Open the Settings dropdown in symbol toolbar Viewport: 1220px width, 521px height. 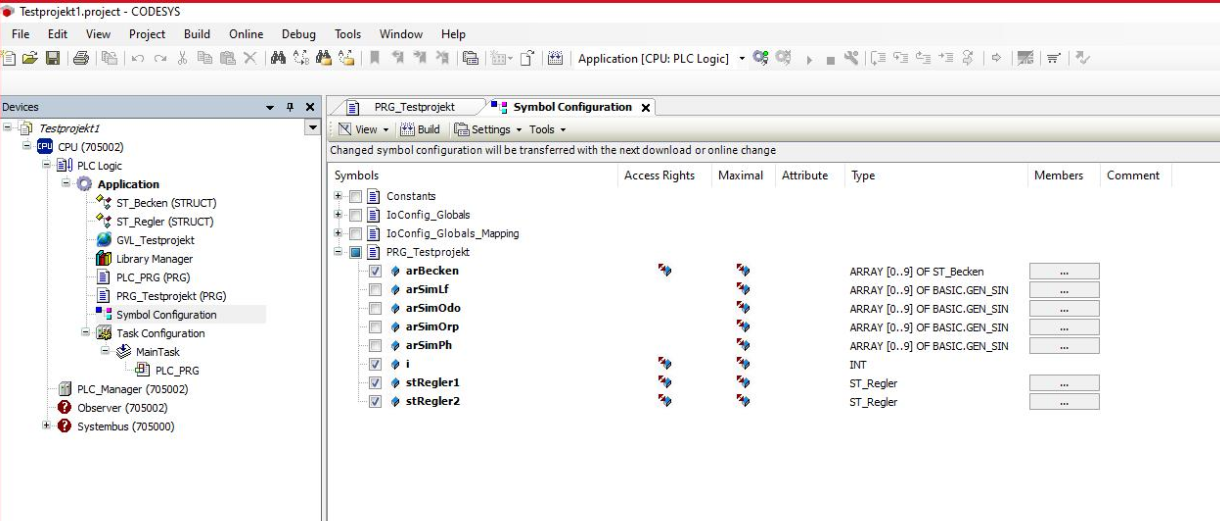490,129
